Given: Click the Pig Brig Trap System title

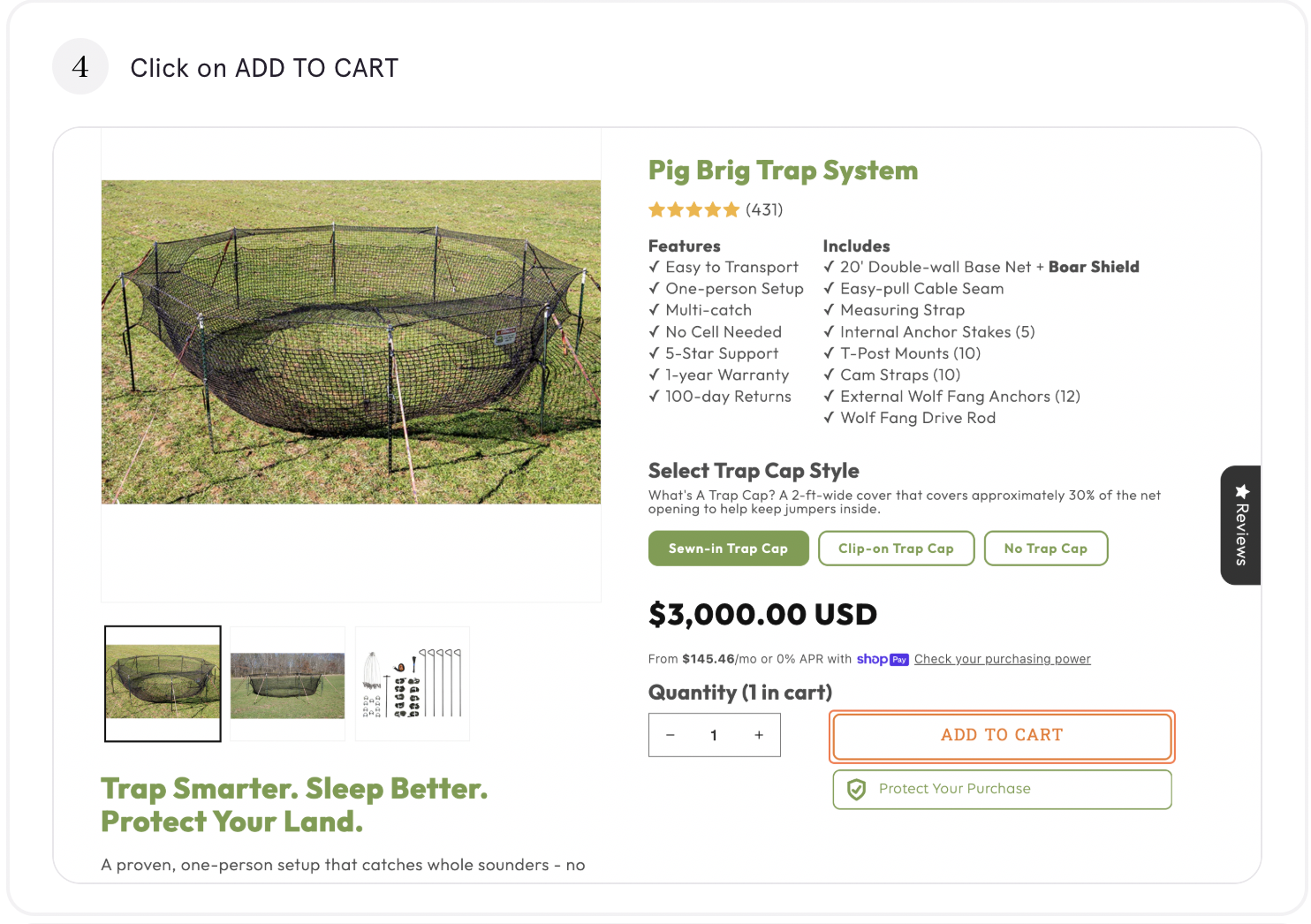Looking at the screenshot, I should (x=783, y=170).
